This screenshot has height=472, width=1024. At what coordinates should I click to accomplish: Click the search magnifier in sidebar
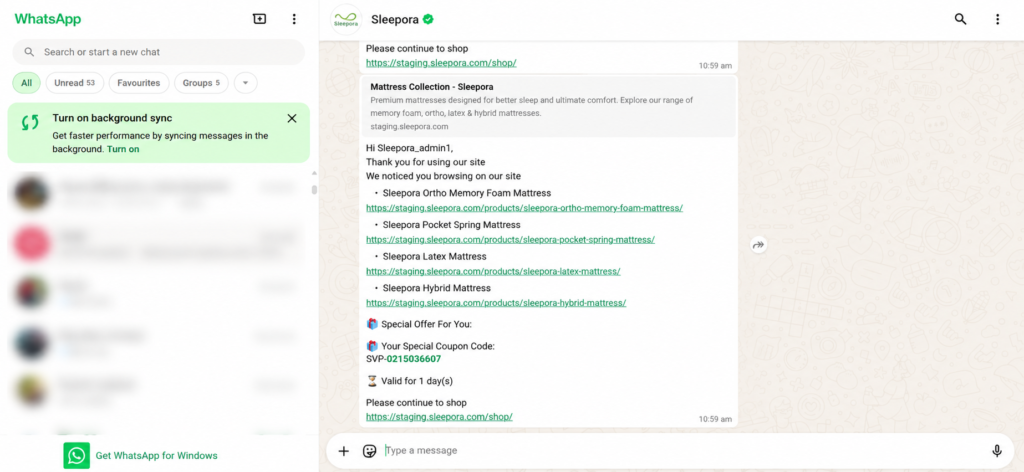[x=29, y=52]
